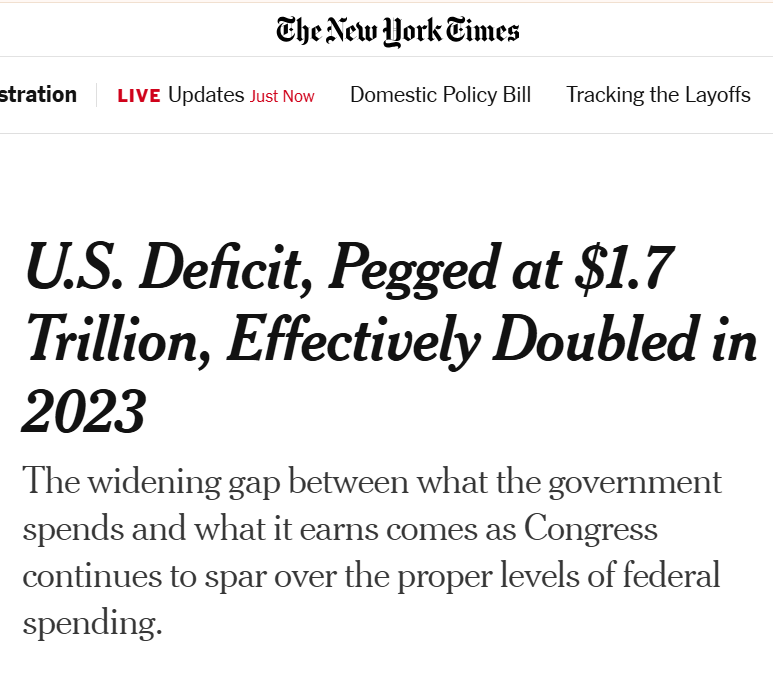Go to Tracking the Layoffs
The image size is (773, 687).
658,95
